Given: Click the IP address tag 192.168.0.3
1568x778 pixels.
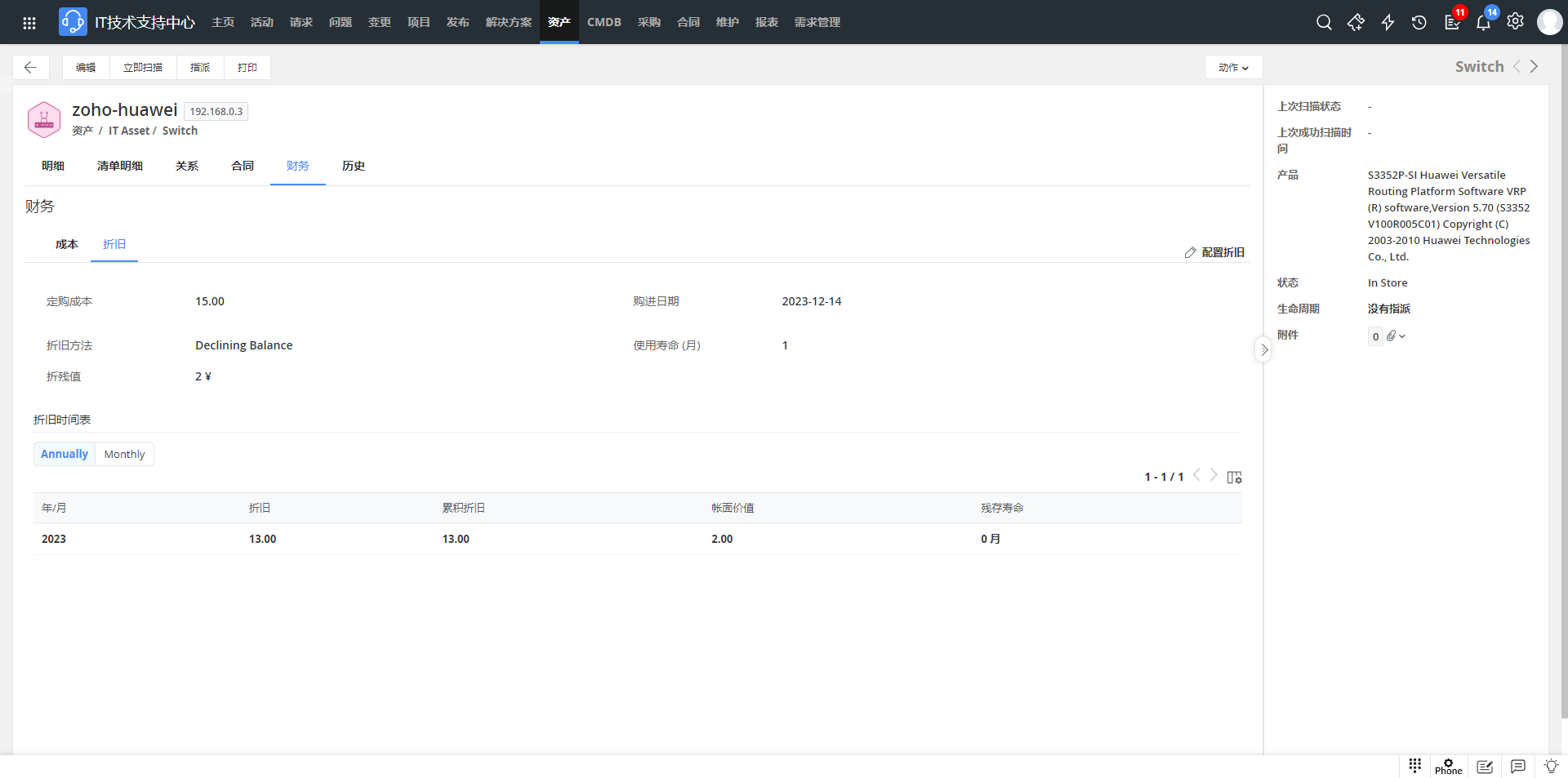Looking at the screenshot, I should tap(216, 112).
